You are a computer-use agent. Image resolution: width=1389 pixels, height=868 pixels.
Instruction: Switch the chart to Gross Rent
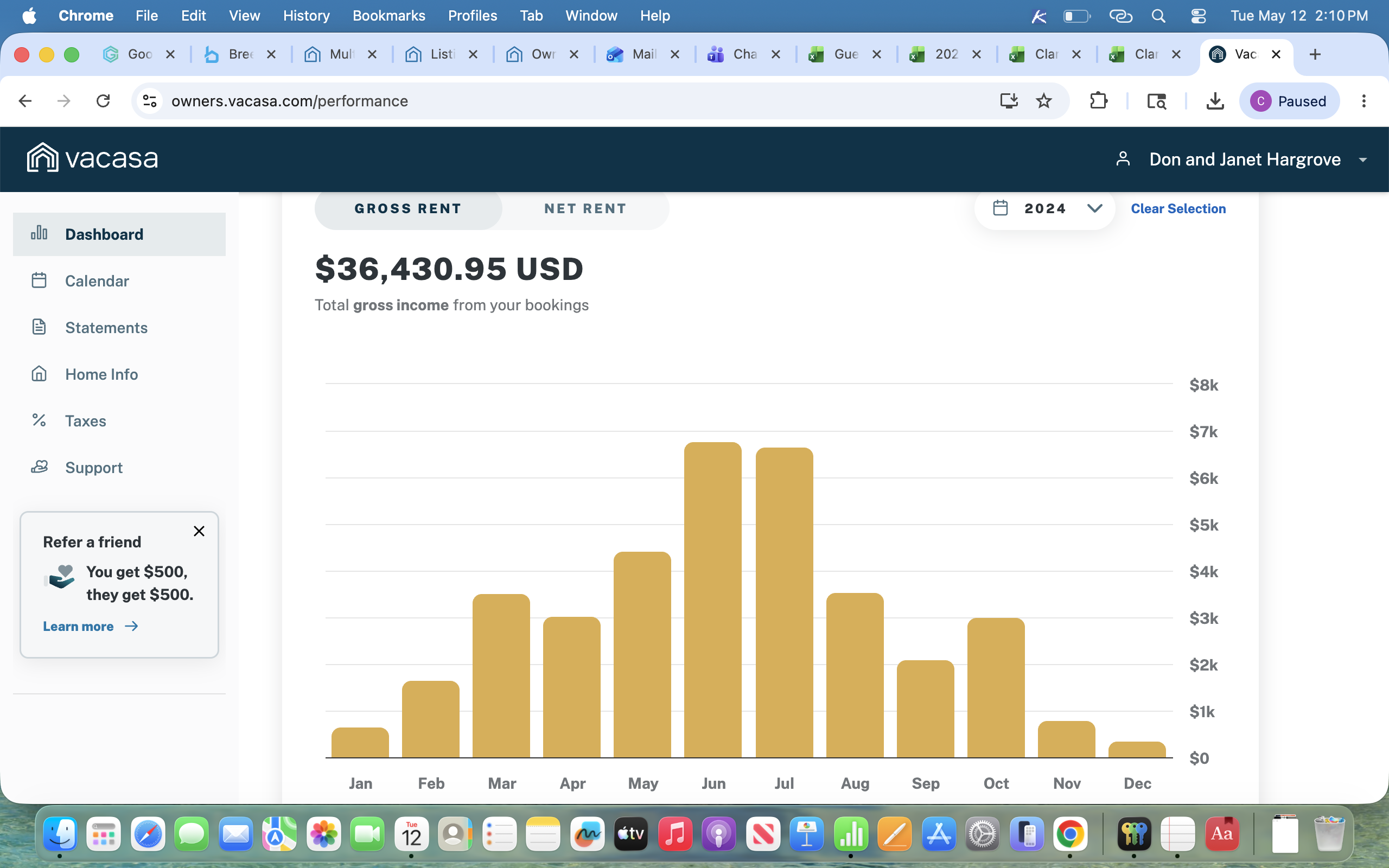coord(408,208)
